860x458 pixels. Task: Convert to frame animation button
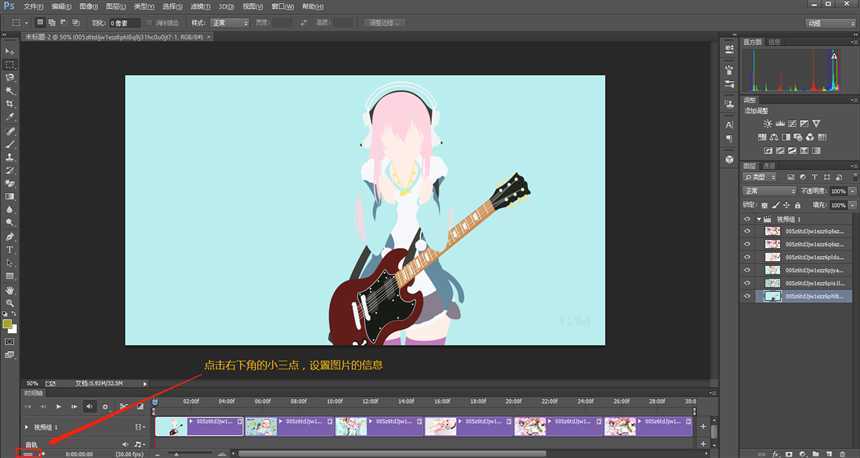tap(29, 454)
